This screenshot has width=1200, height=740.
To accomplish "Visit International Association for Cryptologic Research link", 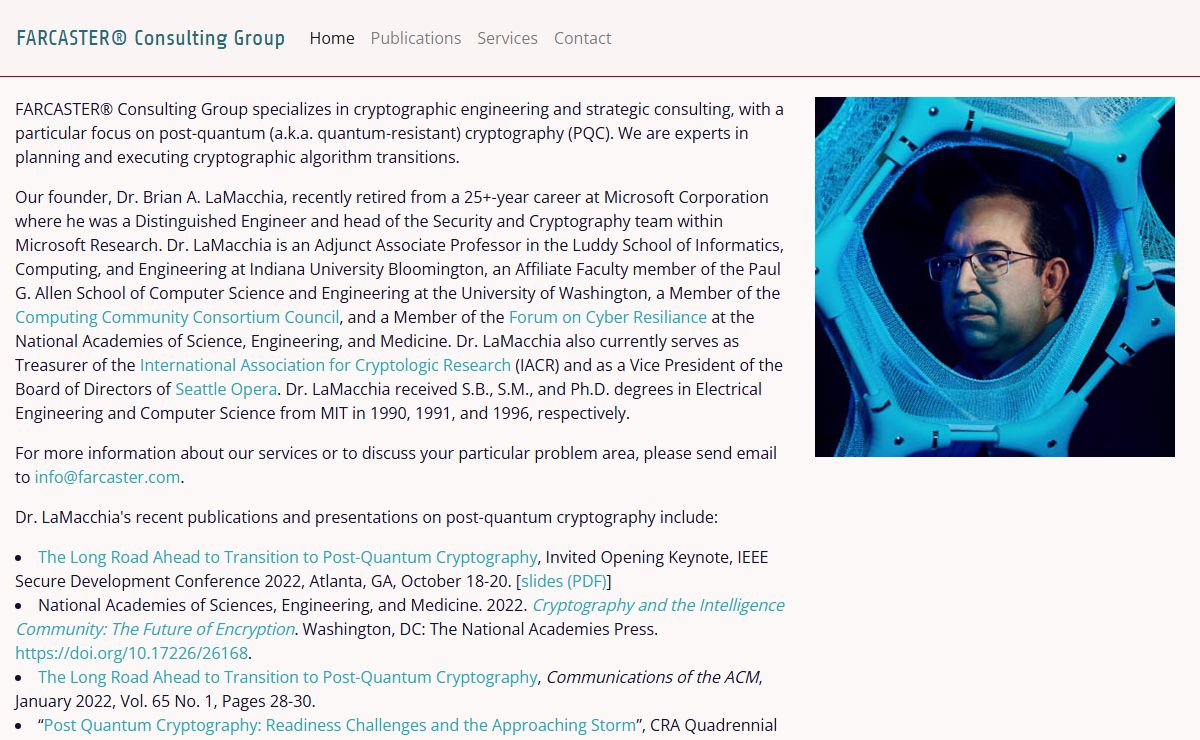I will tap(325, 365).
